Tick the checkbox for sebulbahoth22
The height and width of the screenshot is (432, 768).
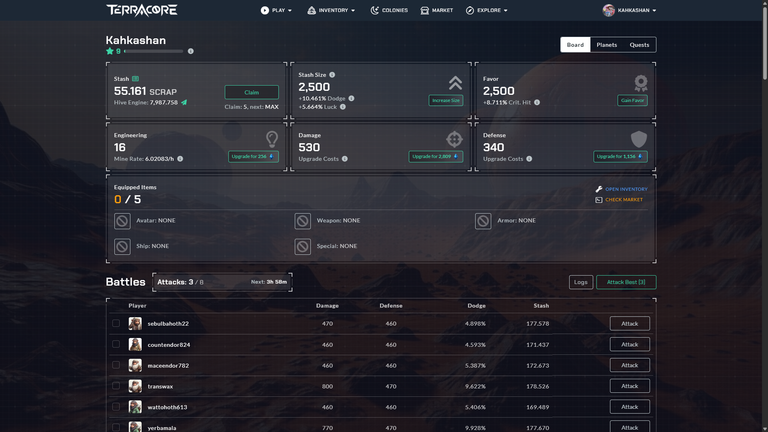(x=116, y=323)
